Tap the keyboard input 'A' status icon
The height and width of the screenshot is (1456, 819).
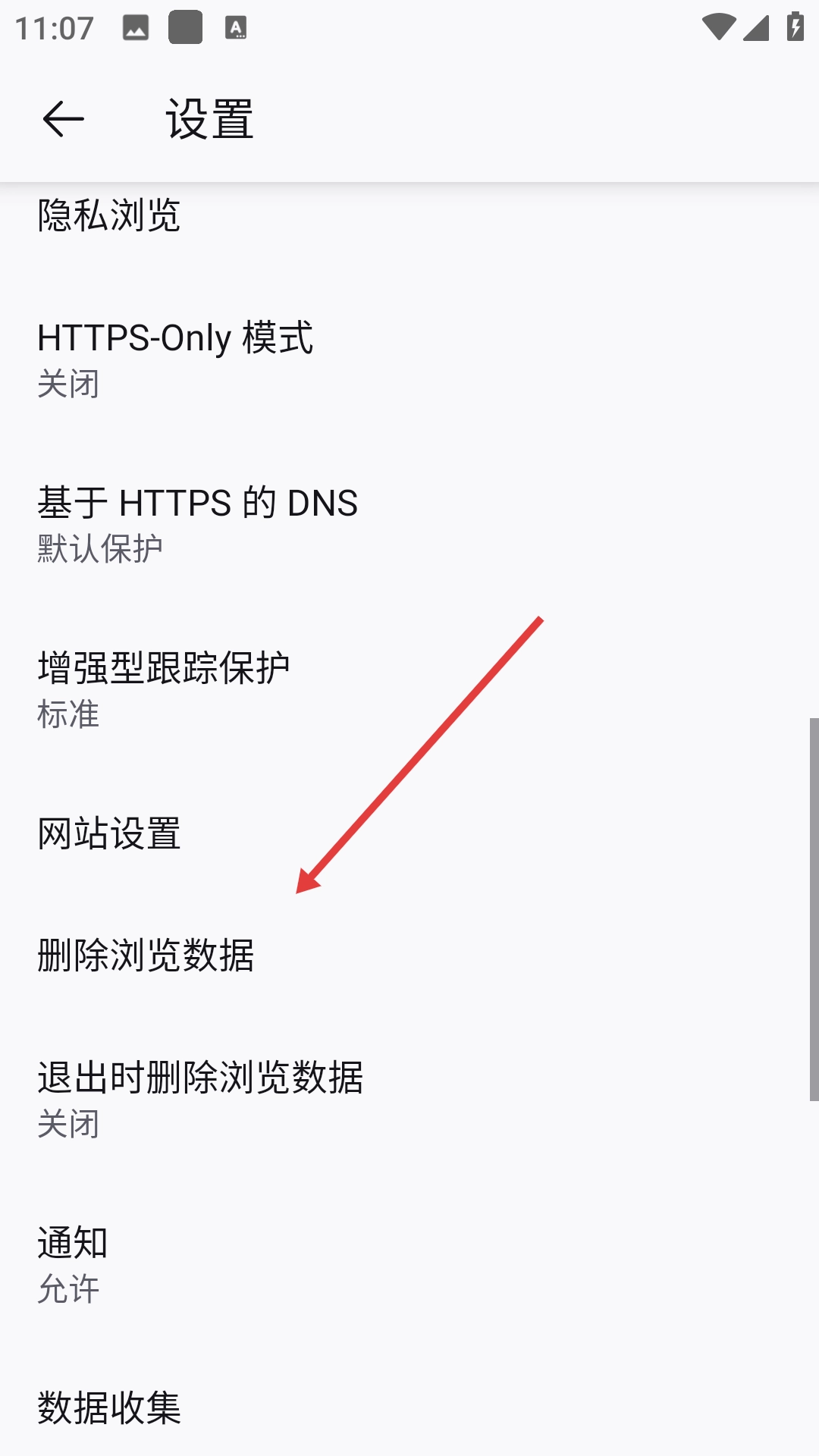coord(236,28)
